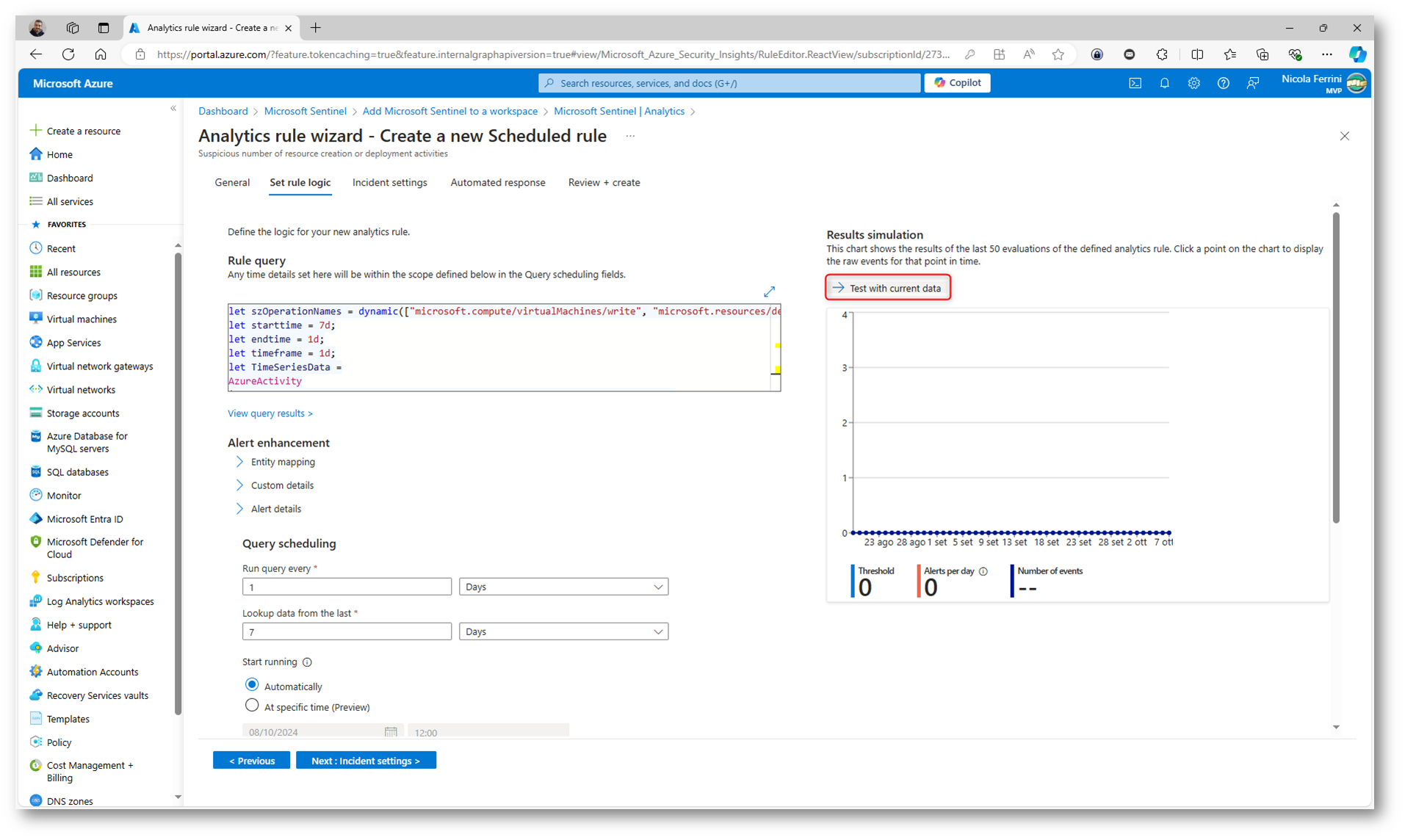The height and width of the screenshot is (840, 1405).
Task: Collapse the left sidebar menu
Action: coord(173,109)
